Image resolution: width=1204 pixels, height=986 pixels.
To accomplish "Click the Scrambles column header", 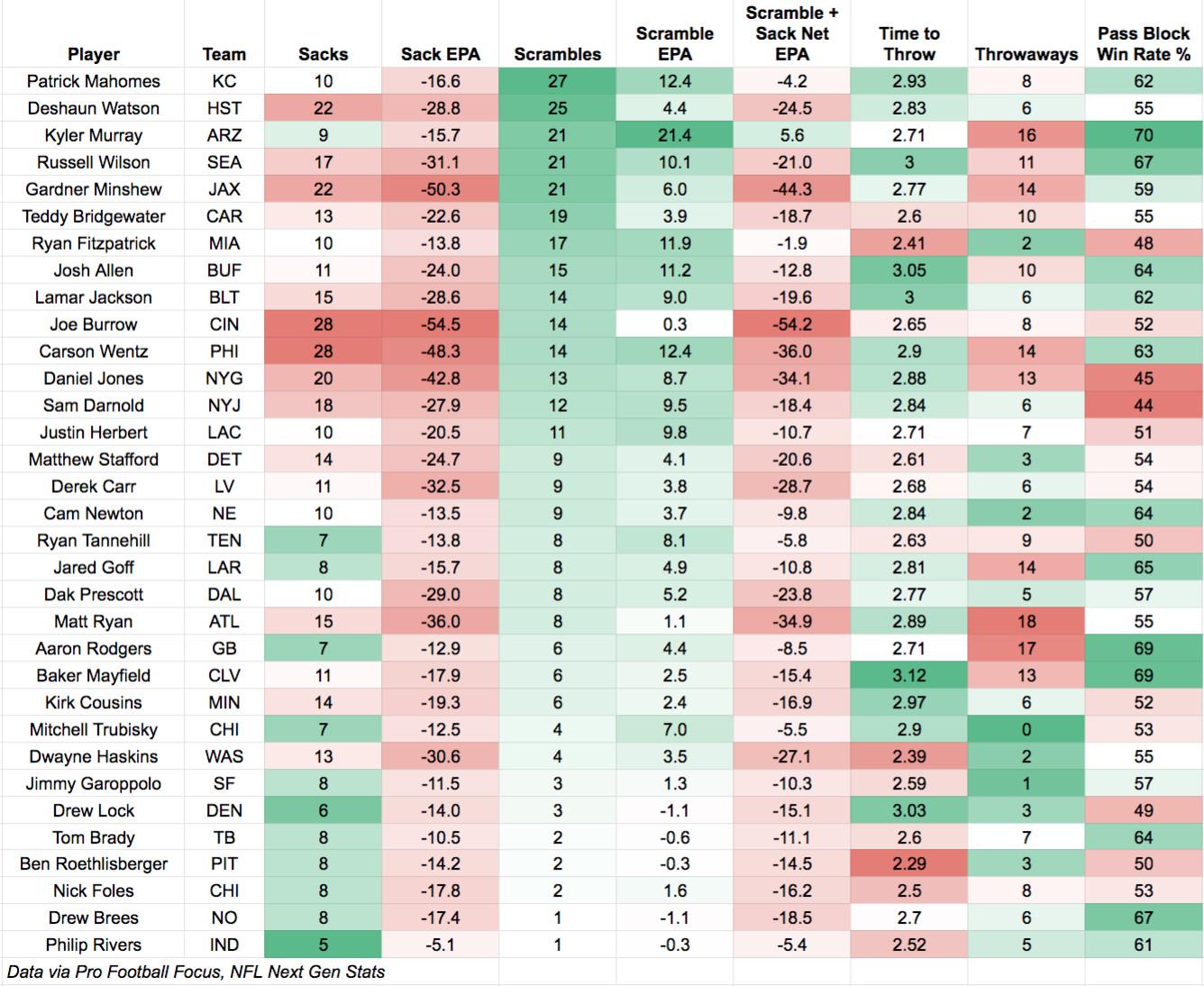I will pos(557,54).
